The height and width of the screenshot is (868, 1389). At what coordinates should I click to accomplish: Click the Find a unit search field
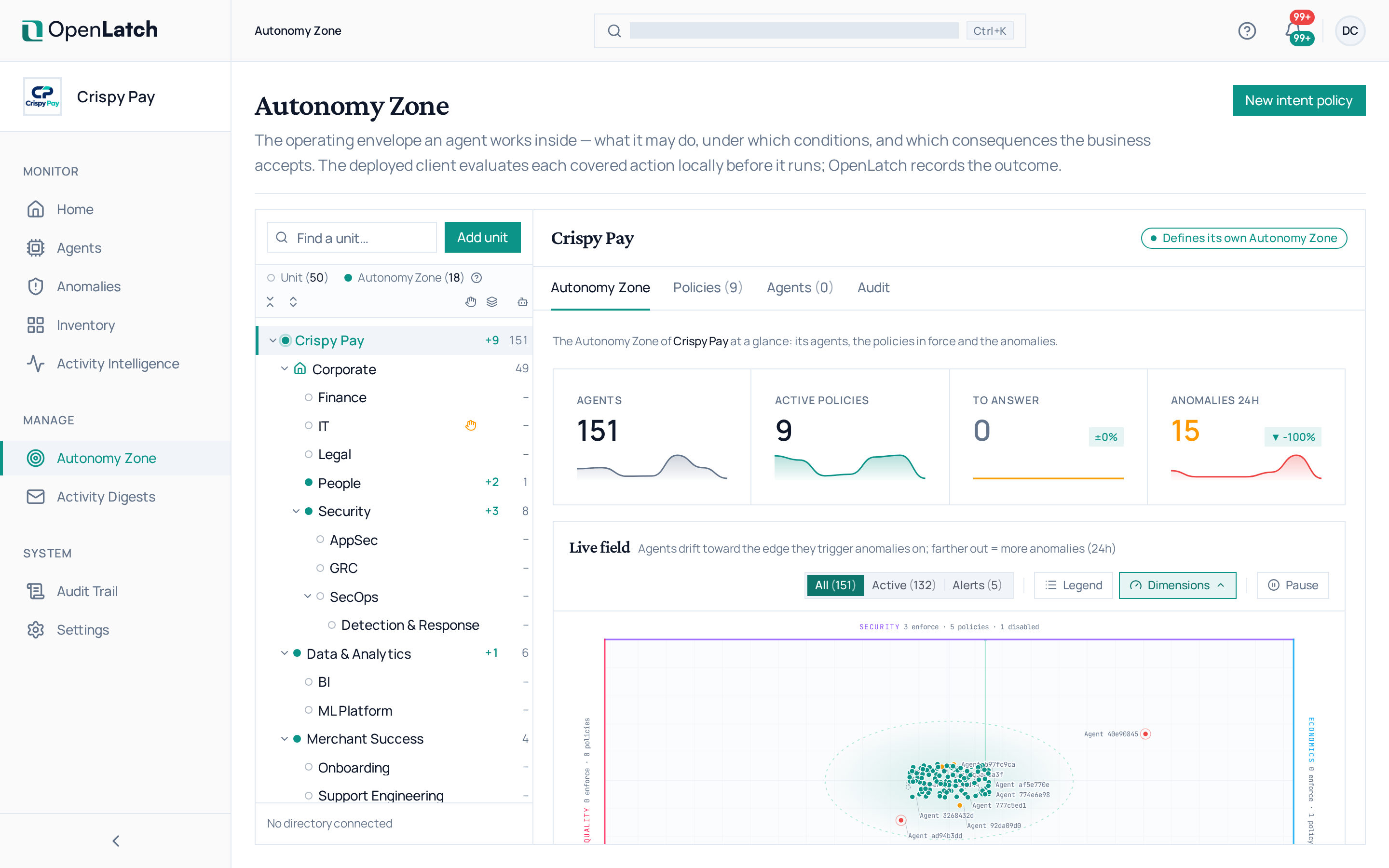(352, 237)
